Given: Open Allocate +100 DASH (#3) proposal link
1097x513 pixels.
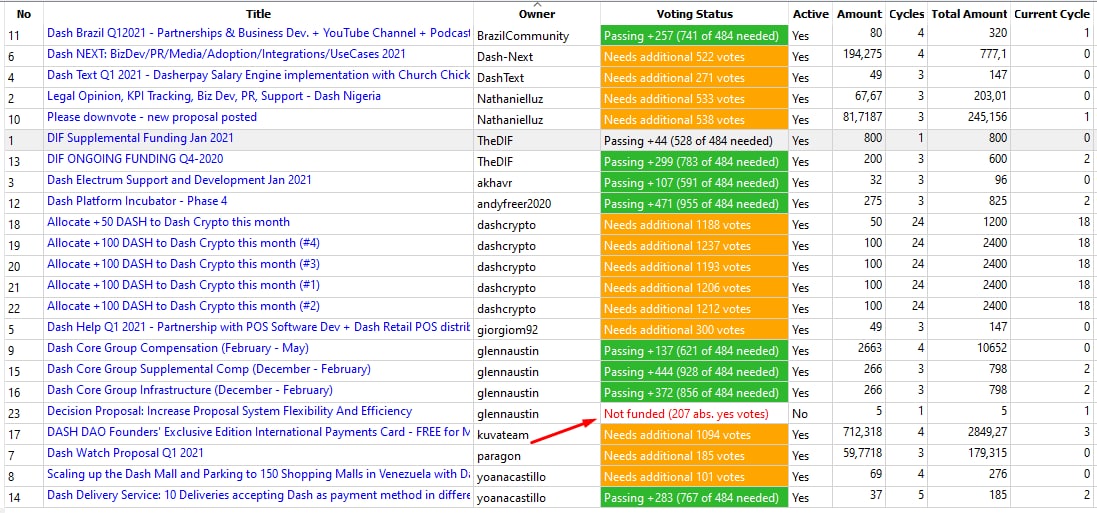Looking at the screenshot, I should (183, 264).
